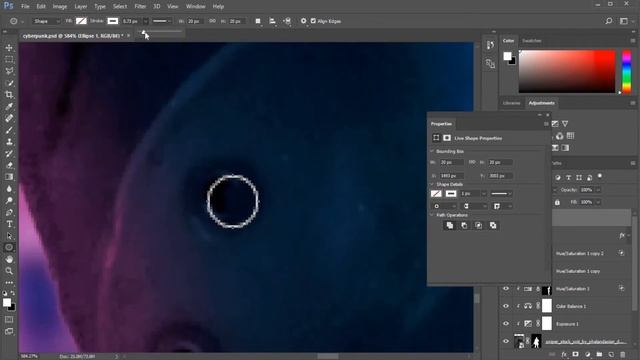Collapse the Bounding Box section
640x360 pixels.
432,151
